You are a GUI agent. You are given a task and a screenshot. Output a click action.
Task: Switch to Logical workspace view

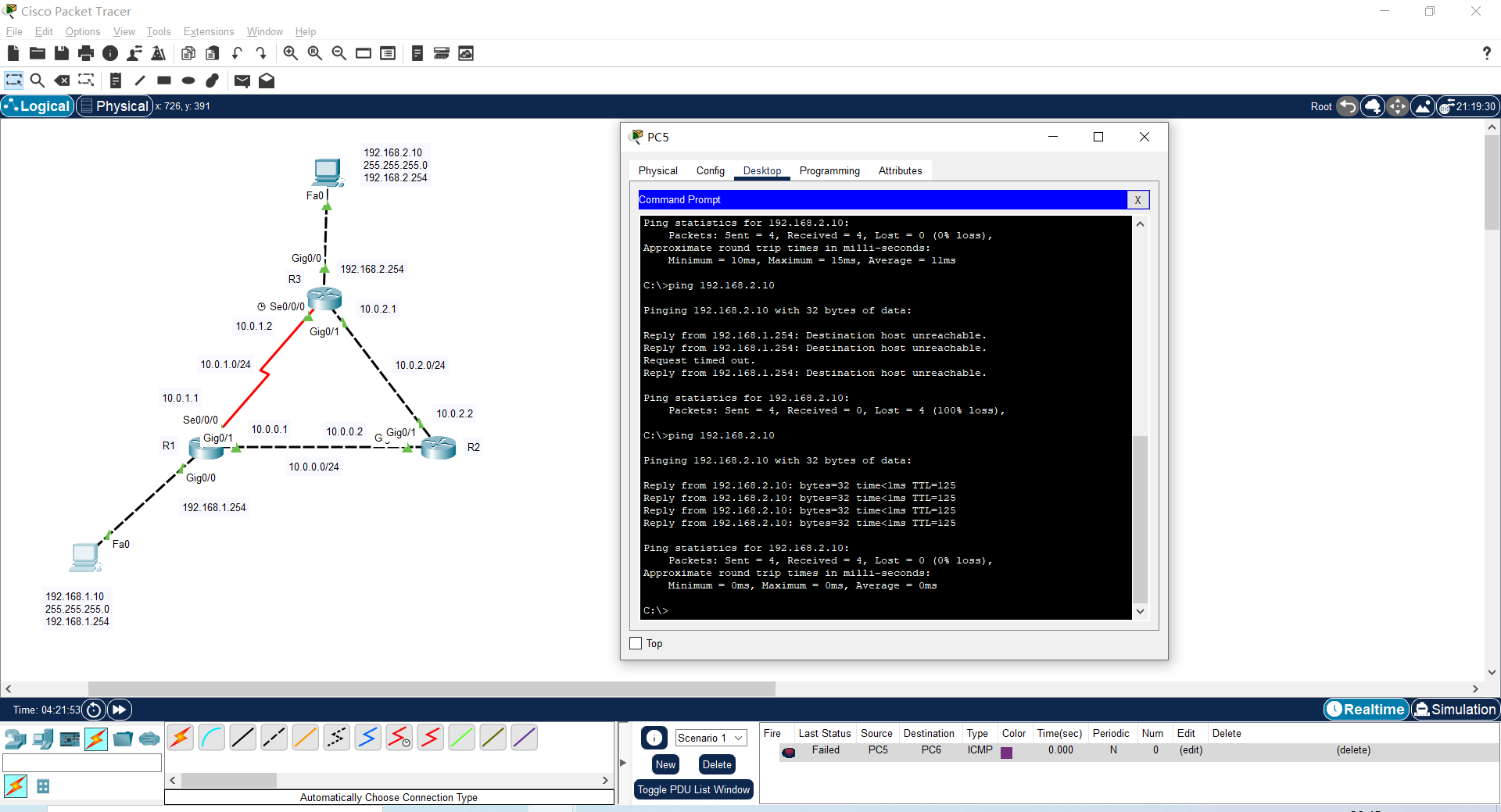[x=38, y=106]
